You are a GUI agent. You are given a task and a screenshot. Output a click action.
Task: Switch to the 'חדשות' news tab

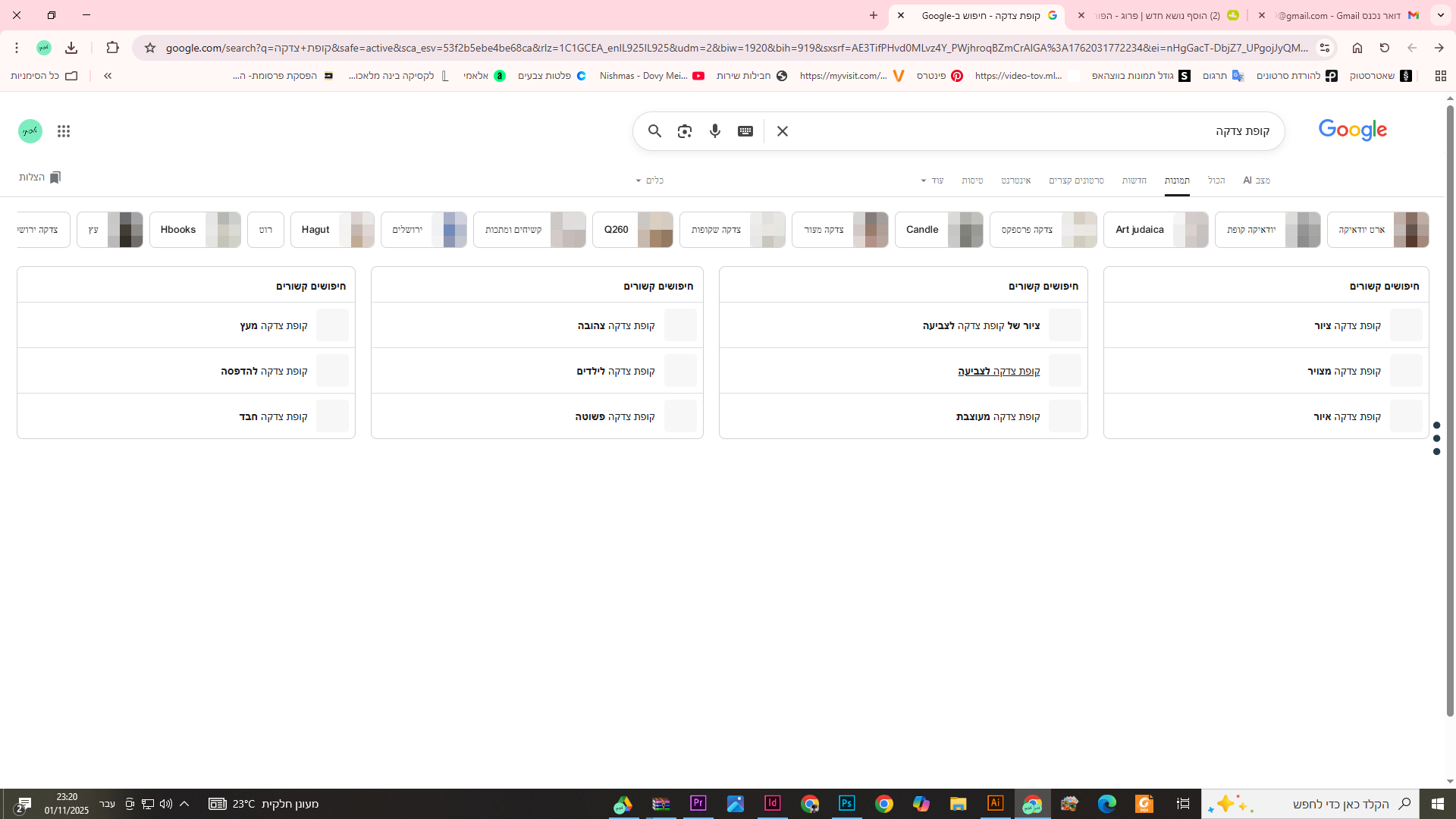pos(1134,180)
